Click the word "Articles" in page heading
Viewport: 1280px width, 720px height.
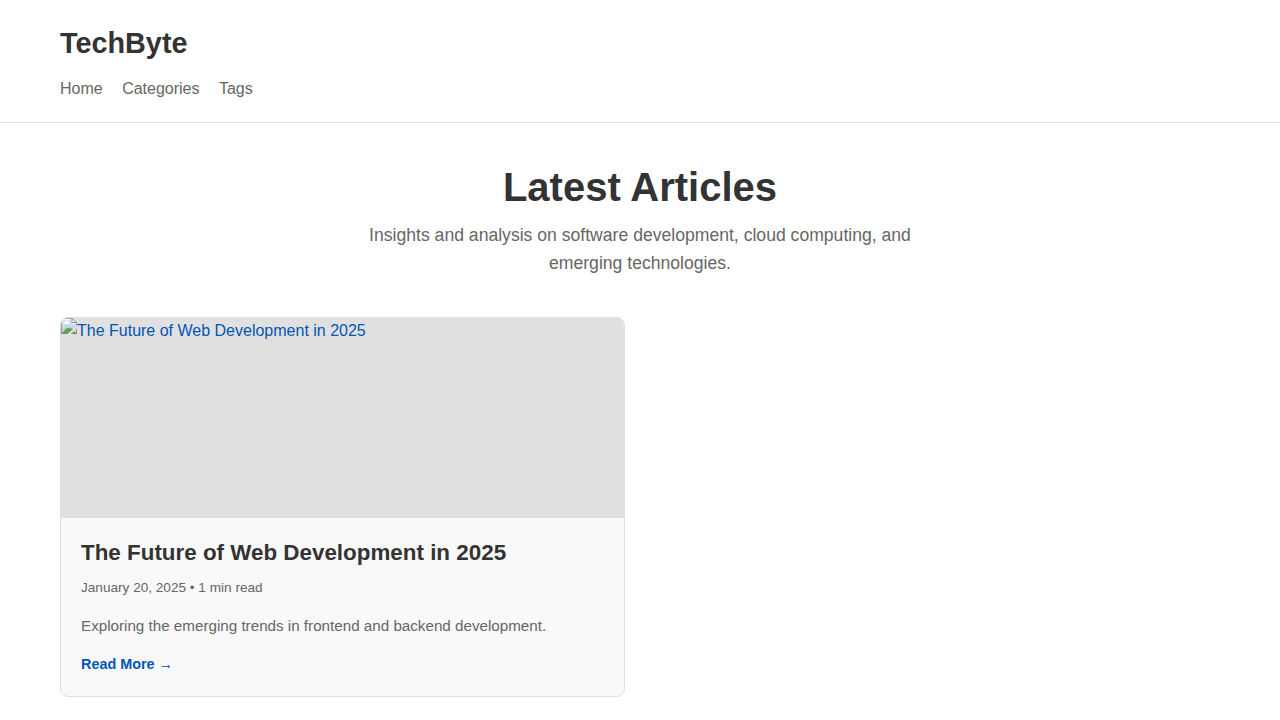pos(703,187)
